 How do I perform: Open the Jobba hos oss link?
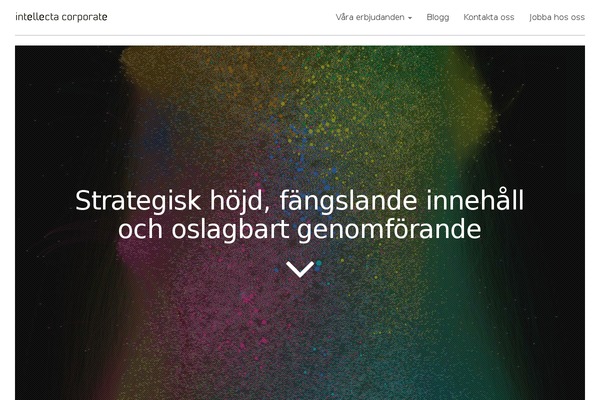tap(557, 17)
